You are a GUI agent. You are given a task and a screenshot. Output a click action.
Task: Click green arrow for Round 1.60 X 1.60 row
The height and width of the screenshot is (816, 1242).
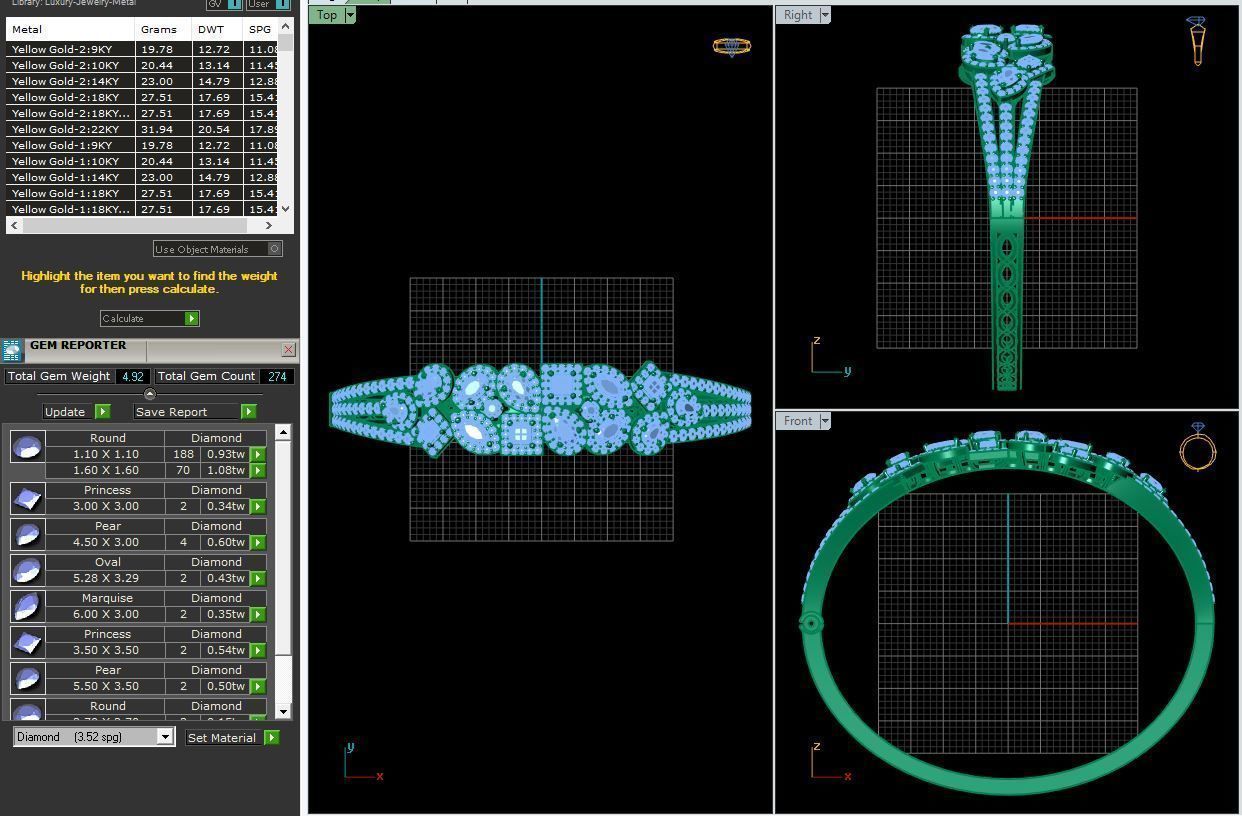258,470
